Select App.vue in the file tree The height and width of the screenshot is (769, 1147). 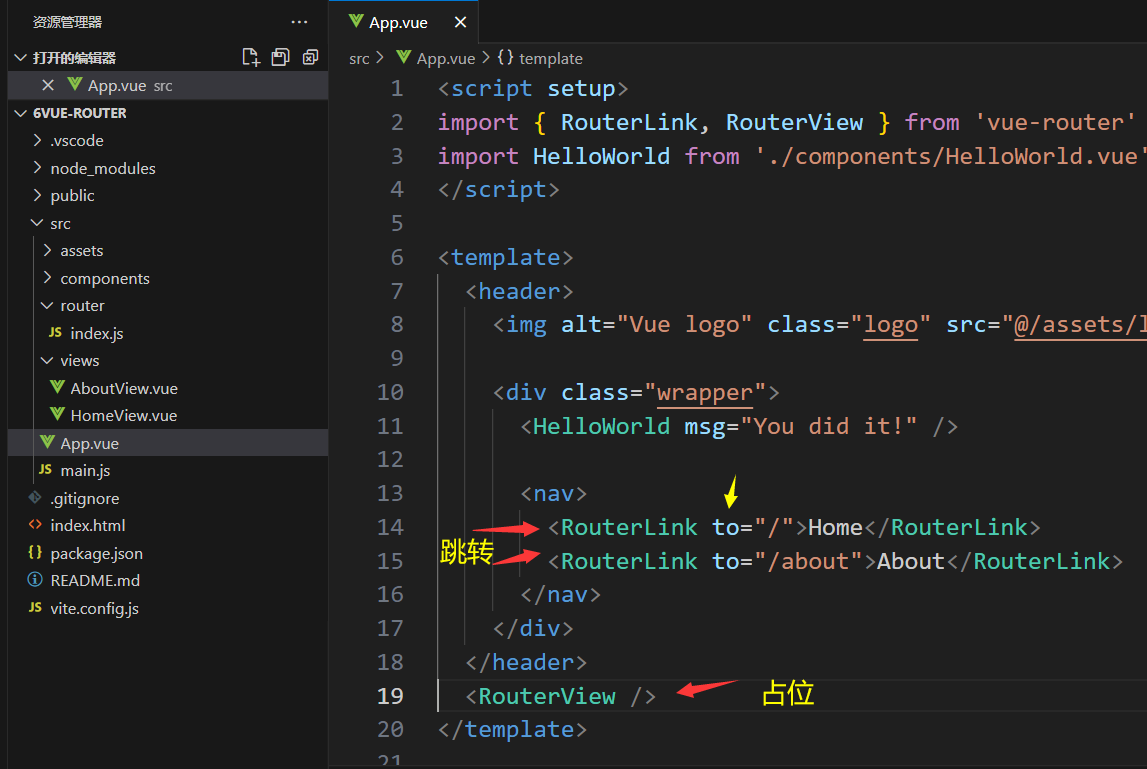(x=168, y=443)
